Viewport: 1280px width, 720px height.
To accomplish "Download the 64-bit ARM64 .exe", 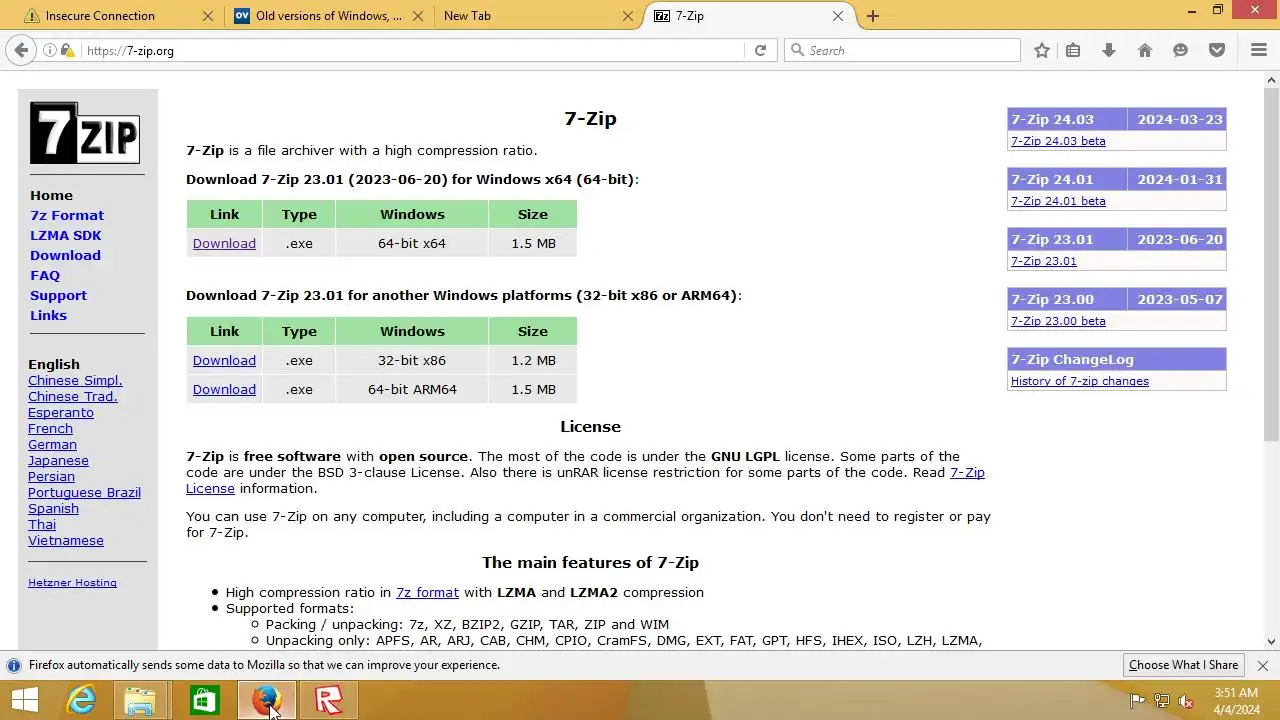I will pos(224,389).
